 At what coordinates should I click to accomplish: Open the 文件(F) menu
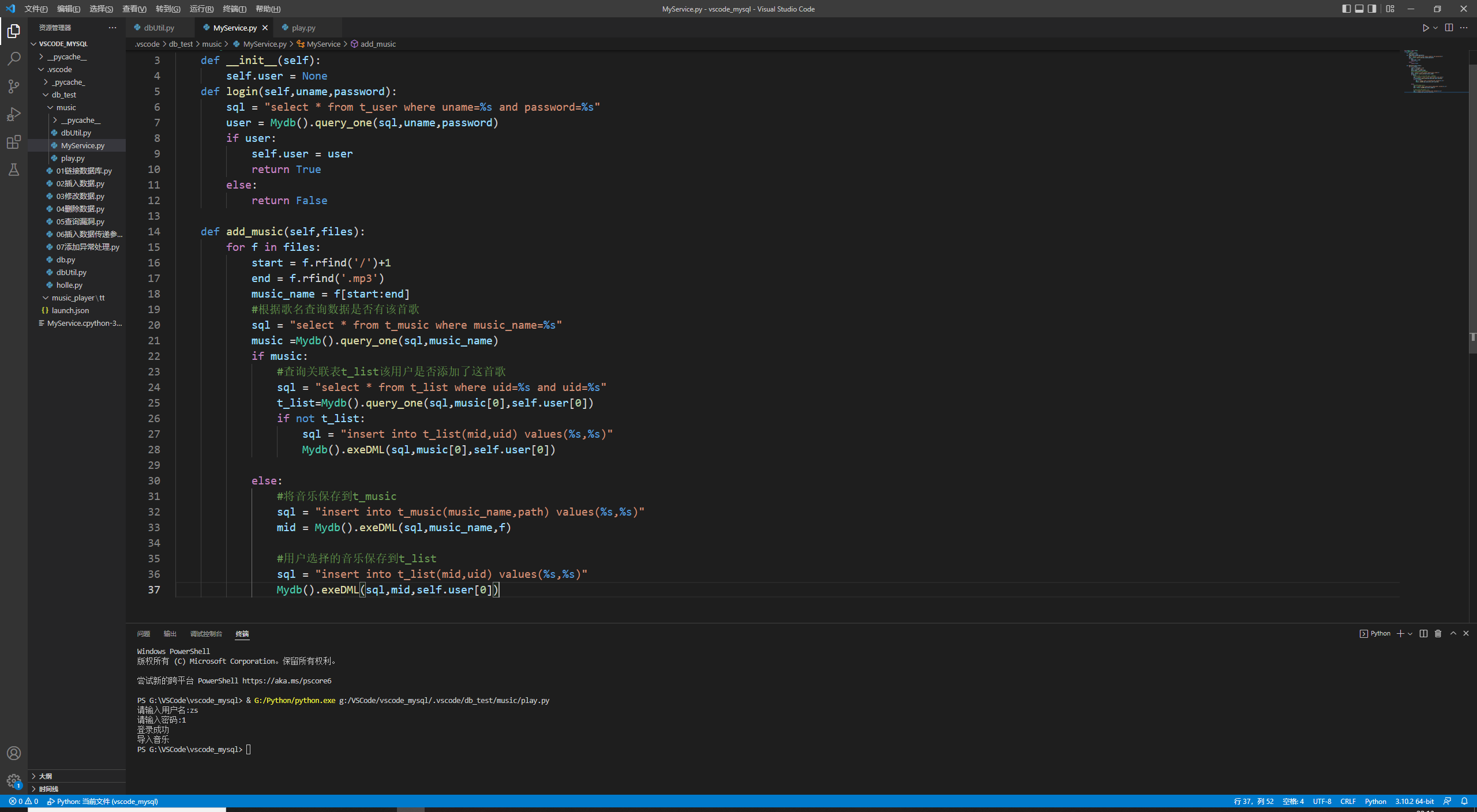tap(36, 9)
